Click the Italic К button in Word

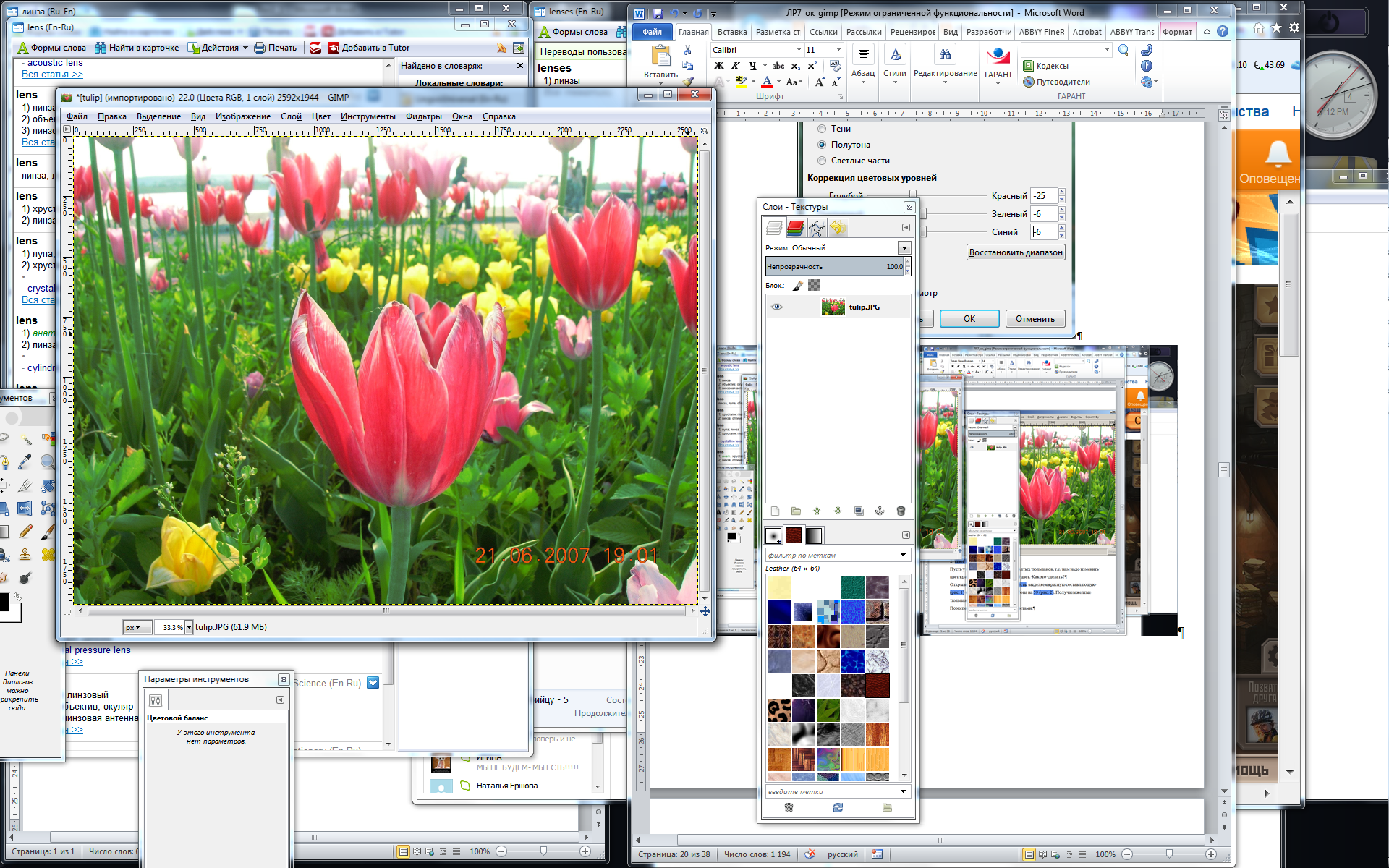(x=736, y=66)
